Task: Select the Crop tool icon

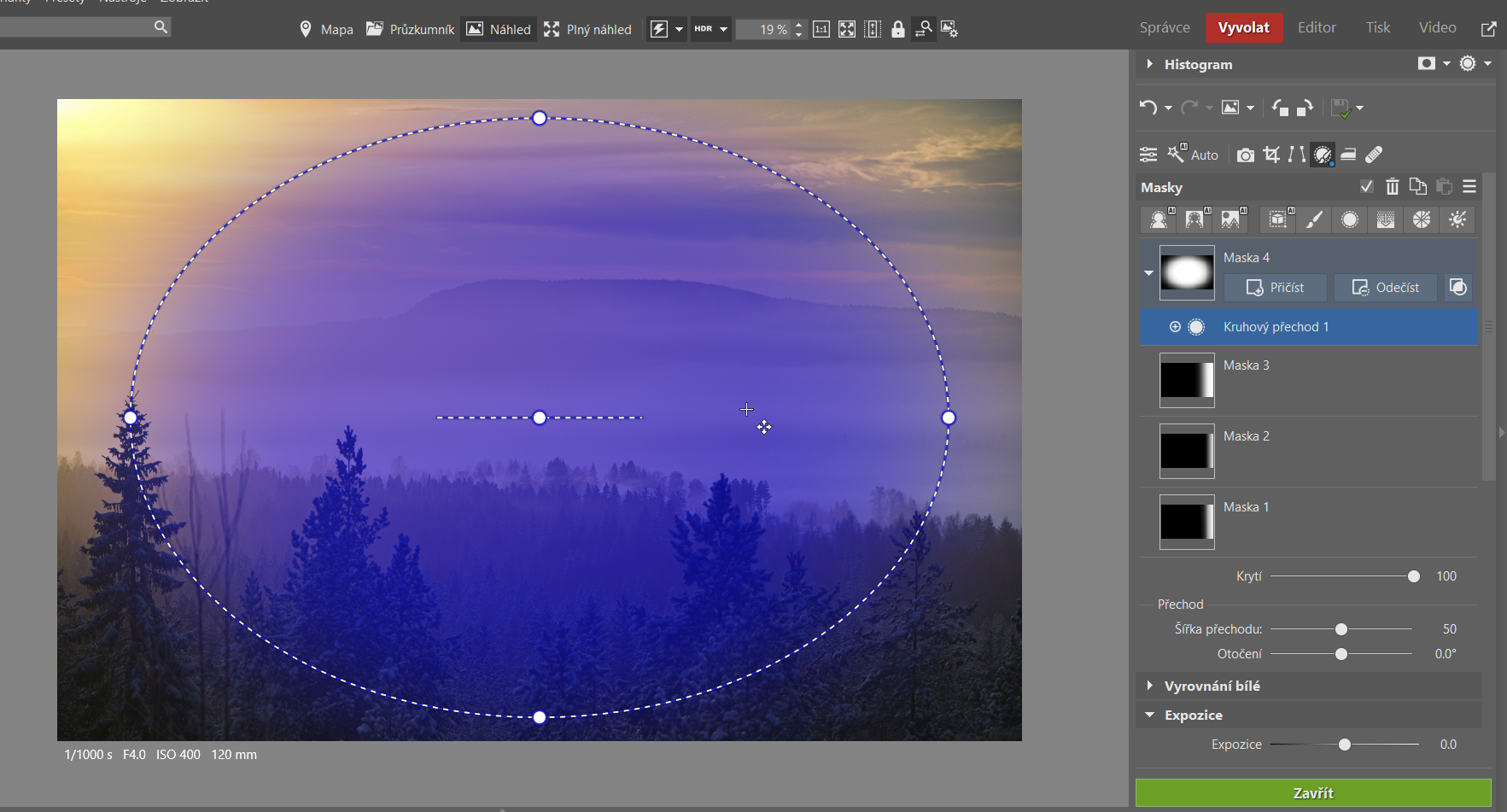Action: [x=1271, y=155]
